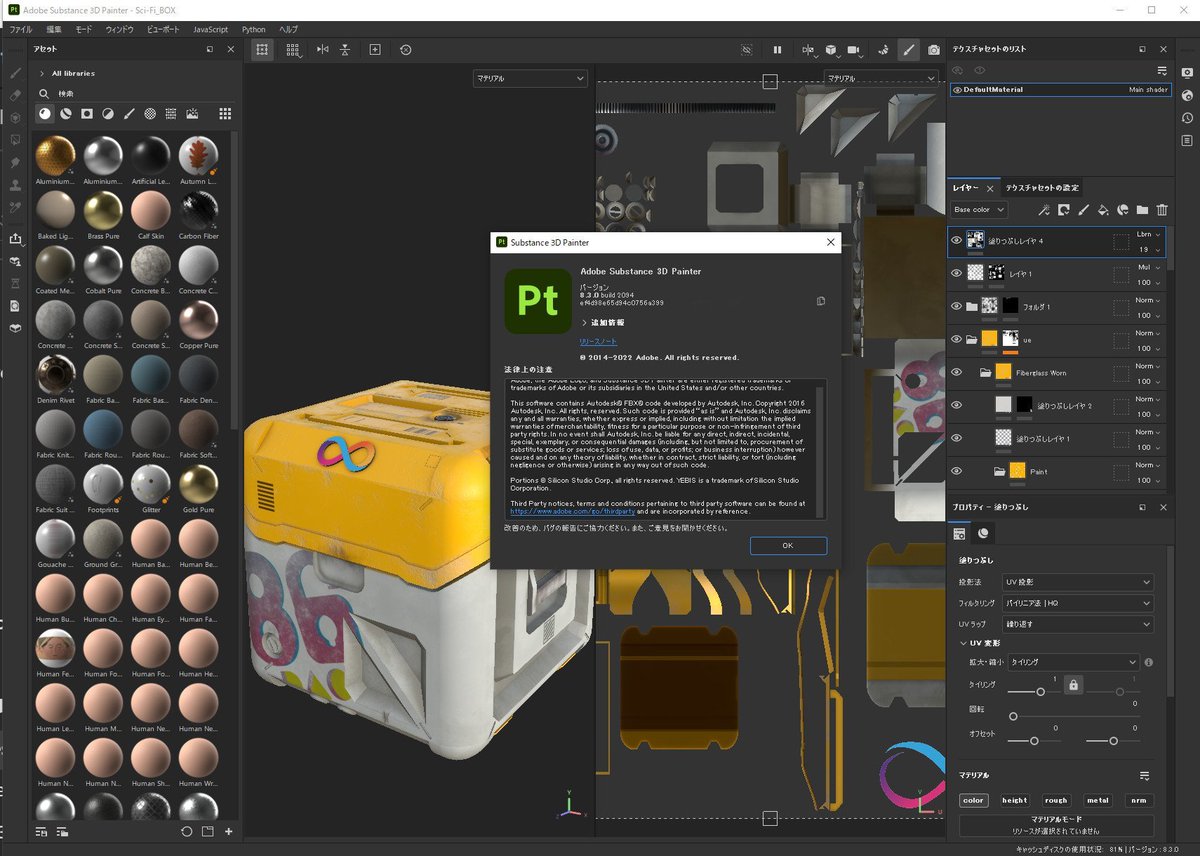
Task: Toggle visibility of フォルダ 1
Action: point(956,306)
